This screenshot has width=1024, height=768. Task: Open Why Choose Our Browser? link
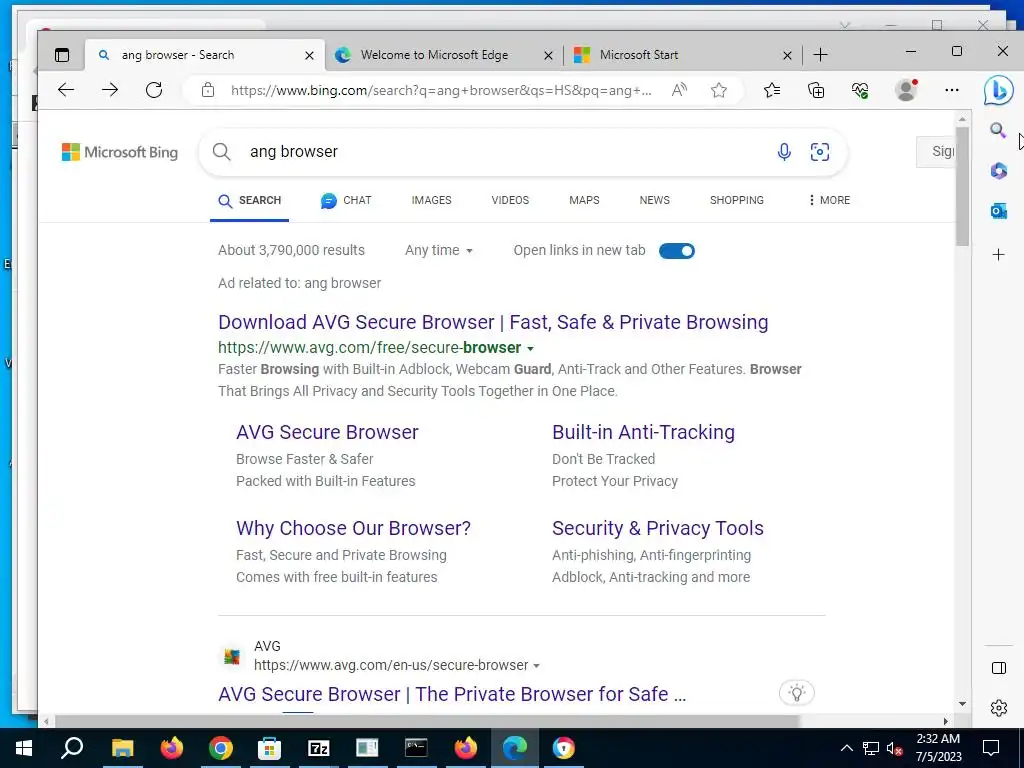click(x=353, y=528)
